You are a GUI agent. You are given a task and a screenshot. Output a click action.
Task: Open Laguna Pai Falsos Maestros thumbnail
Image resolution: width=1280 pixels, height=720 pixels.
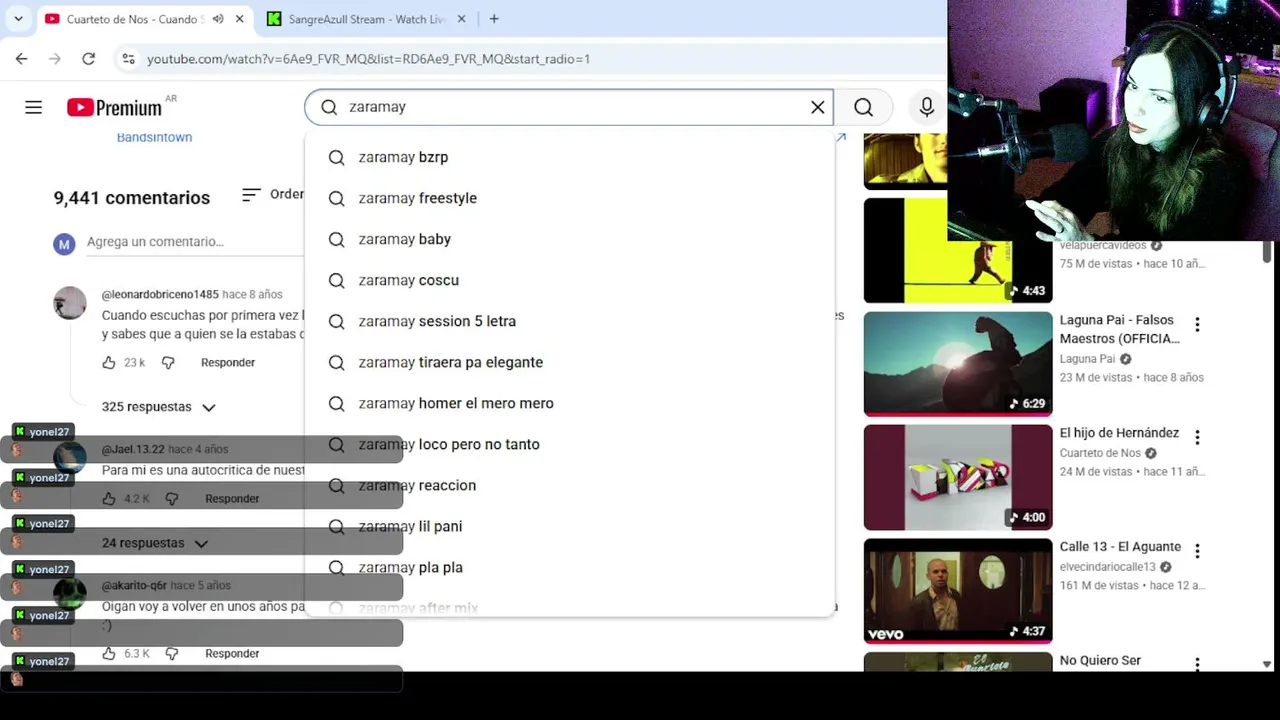tap(958, 363)
